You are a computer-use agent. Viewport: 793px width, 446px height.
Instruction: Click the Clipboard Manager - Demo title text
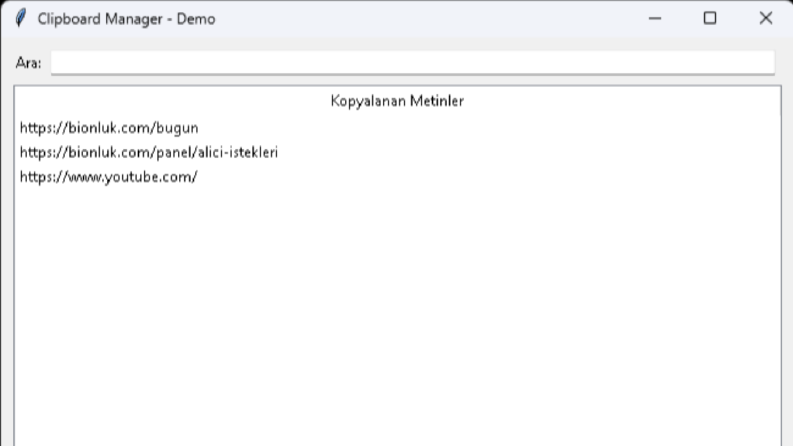pyautogui.click(x=126, y=19)
